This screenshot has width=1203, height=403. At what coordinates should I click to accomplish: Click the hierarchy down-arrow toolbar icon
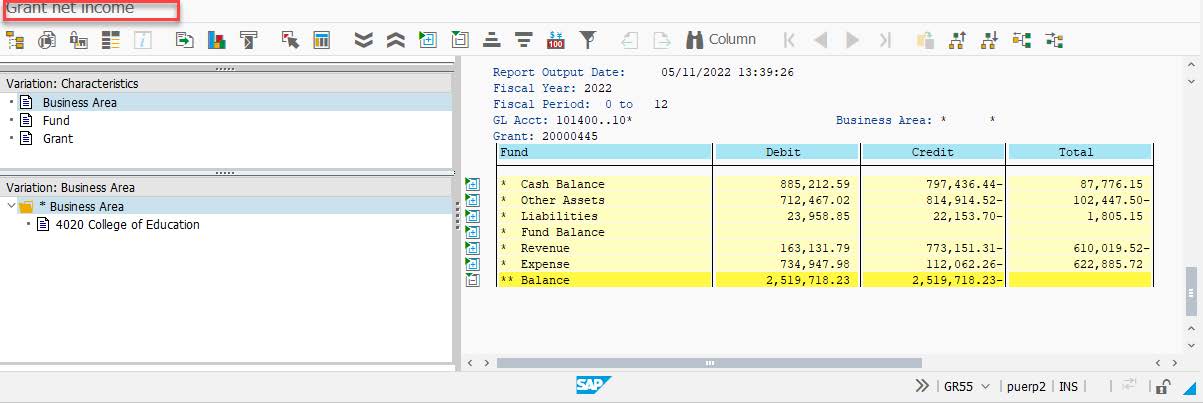point(990,40)
